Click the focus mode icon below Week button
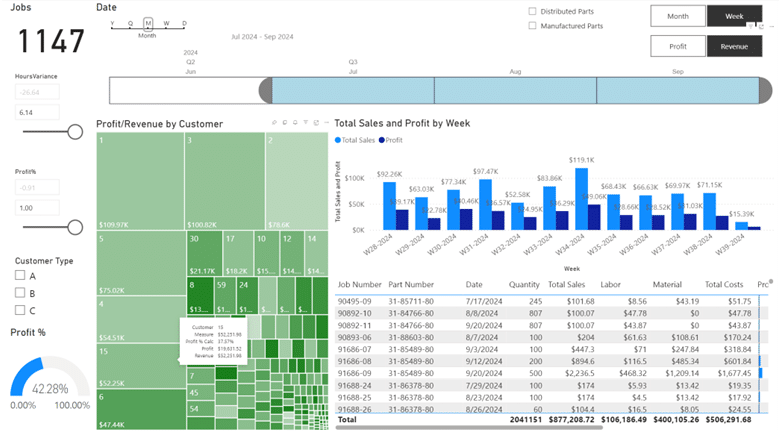The image size is (780, 432). tap(761, 27)
